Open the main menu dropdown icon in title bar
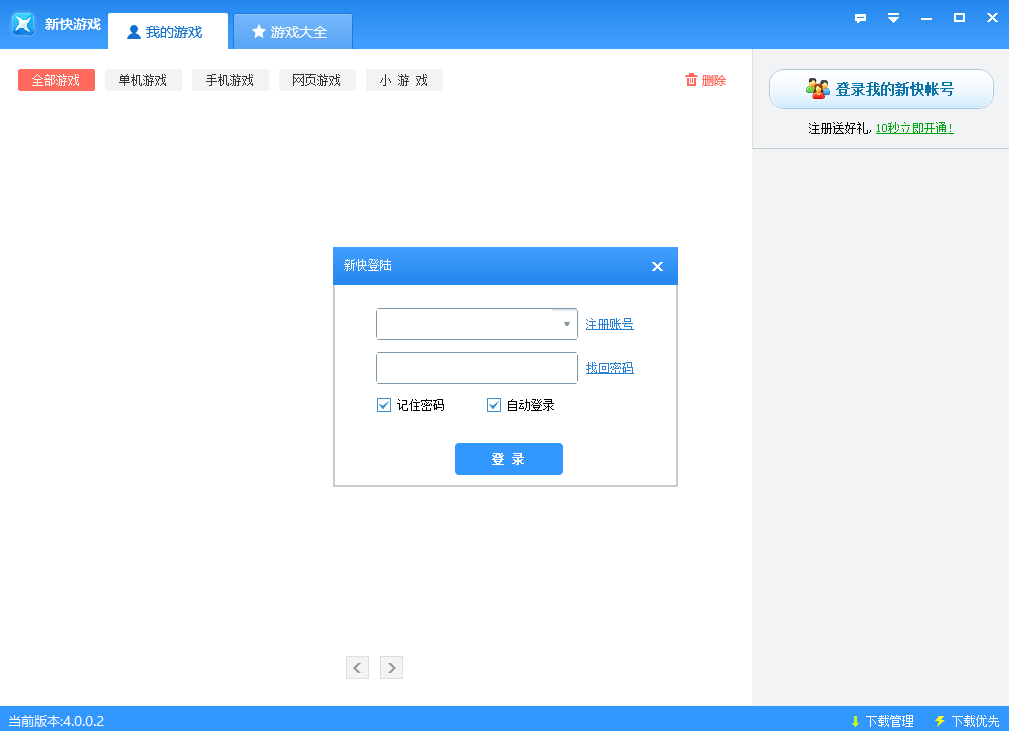This screenshot has height=731, width=1009. click(893, 18)
